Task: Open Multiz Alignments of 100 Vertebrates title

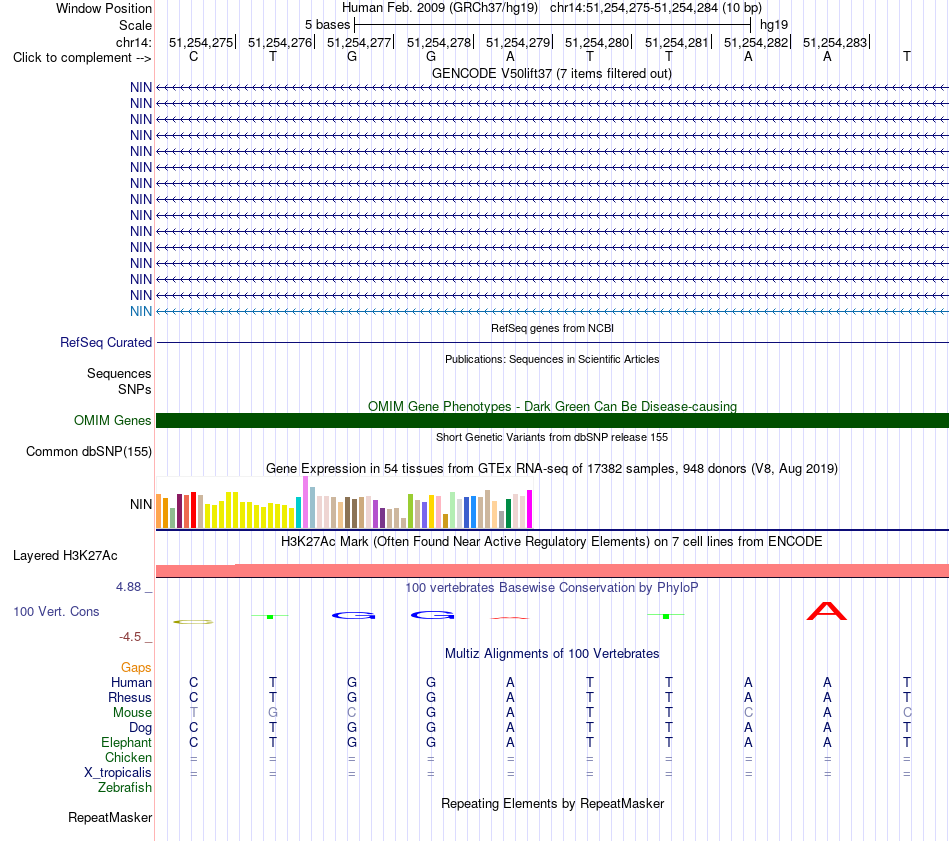Action: 552,654
